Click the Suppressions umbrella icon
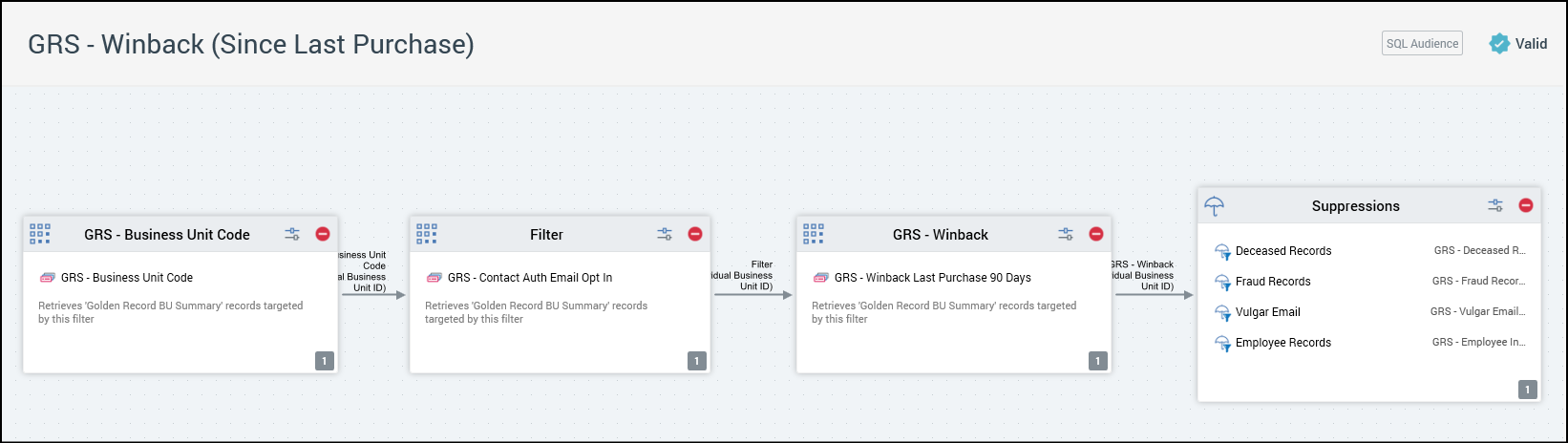Viewport: 1568px width, 443px height. tap(1215, 206)
